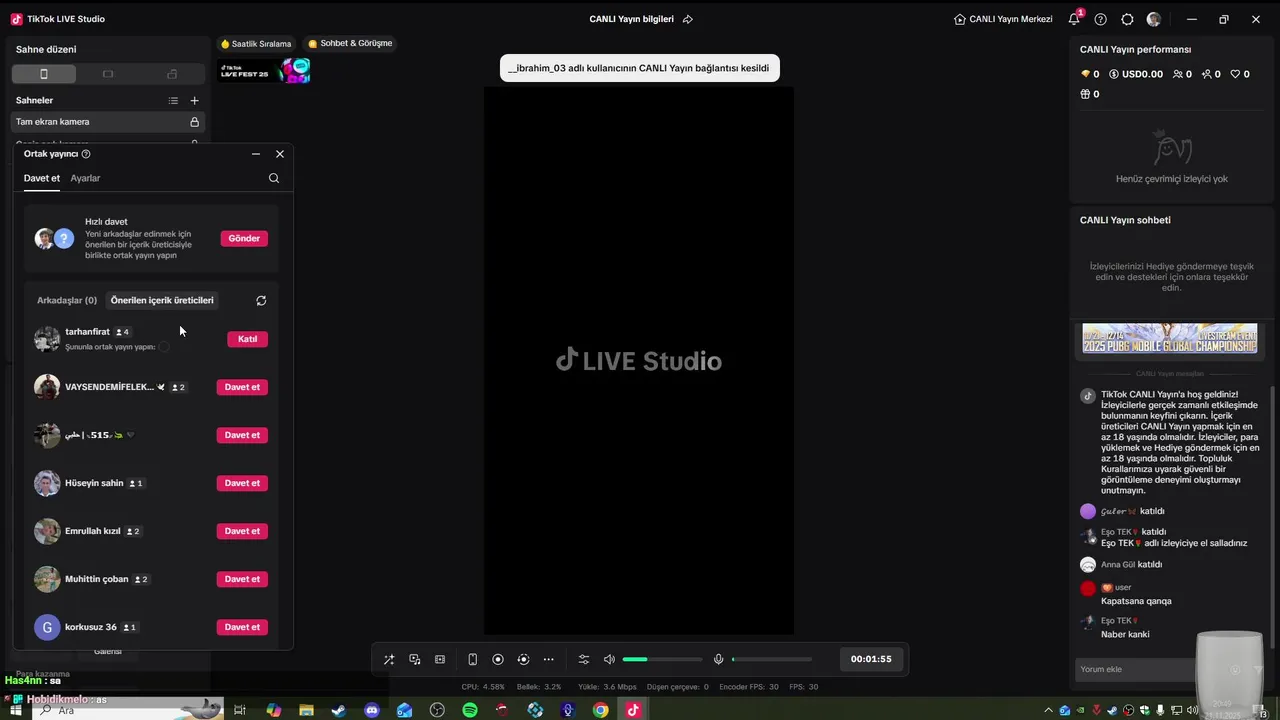Image resolution: width=1280 pixels, height=720 pixels.
Task: Open the Windows Start menu
Action: coord(16,710)
